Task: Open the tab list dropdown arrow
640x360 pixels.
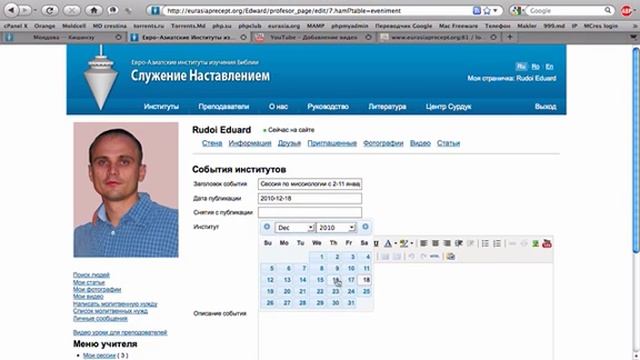Action: coord(633,37)
